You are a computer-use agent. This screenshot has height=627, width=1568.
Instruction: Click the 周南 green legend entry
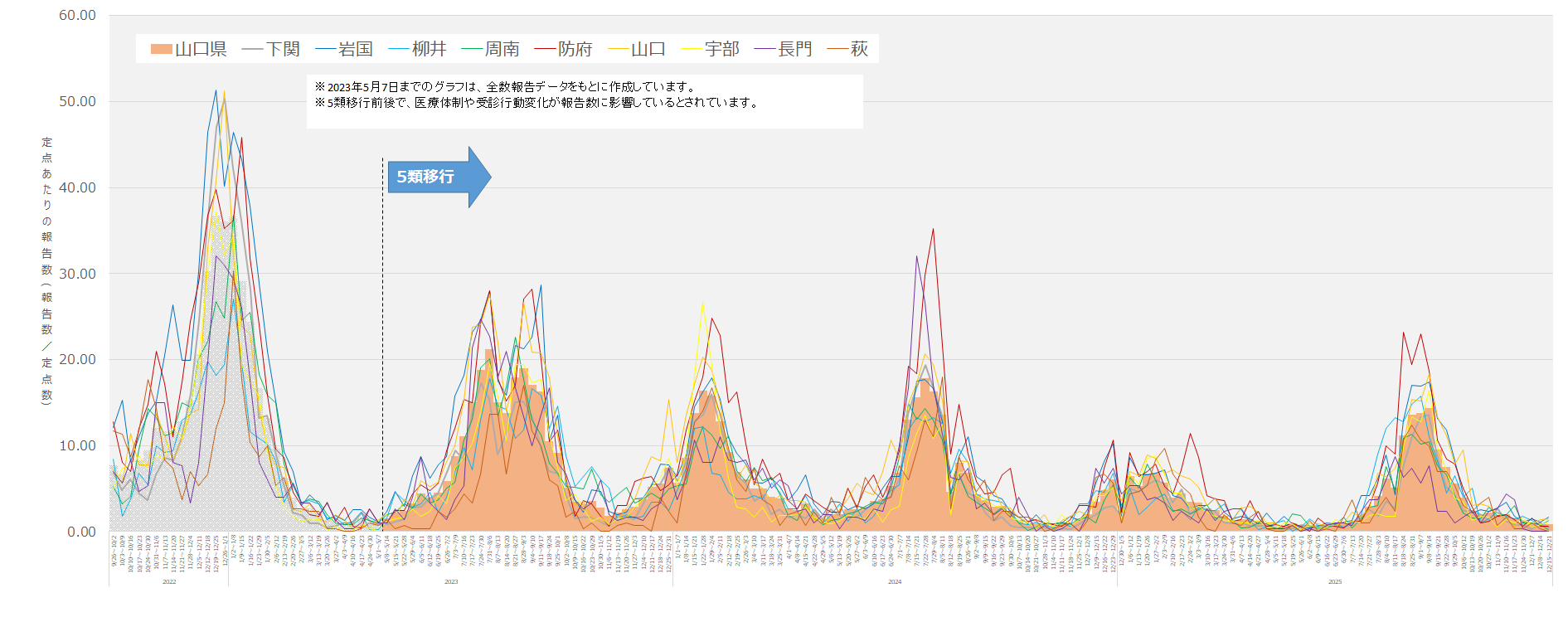point(491,50)
